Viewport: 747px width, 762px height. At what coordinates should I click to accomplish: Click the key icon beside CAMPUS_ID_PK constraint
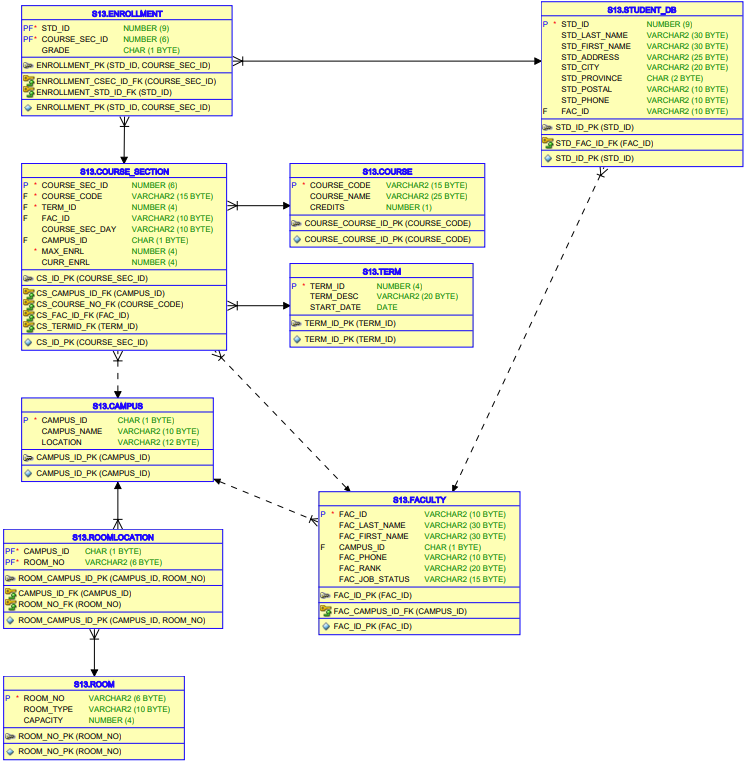(28, 458)
